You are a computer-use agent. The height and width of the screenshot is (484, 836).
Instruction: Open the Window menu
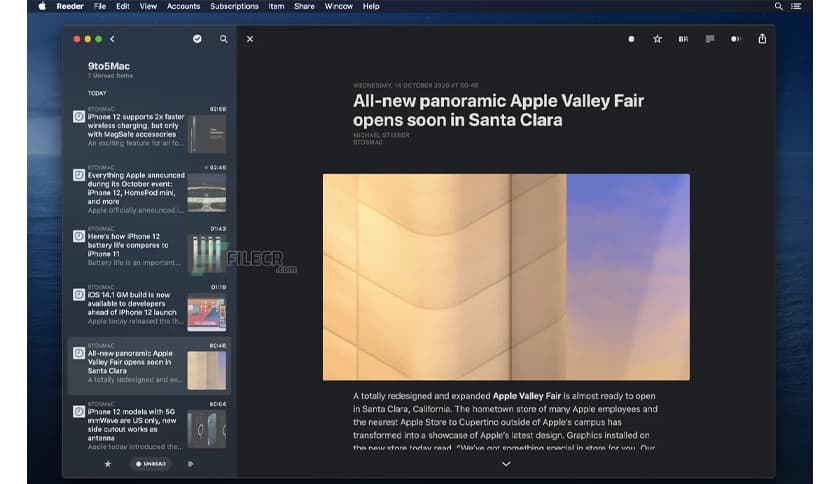tap(339, 6)
